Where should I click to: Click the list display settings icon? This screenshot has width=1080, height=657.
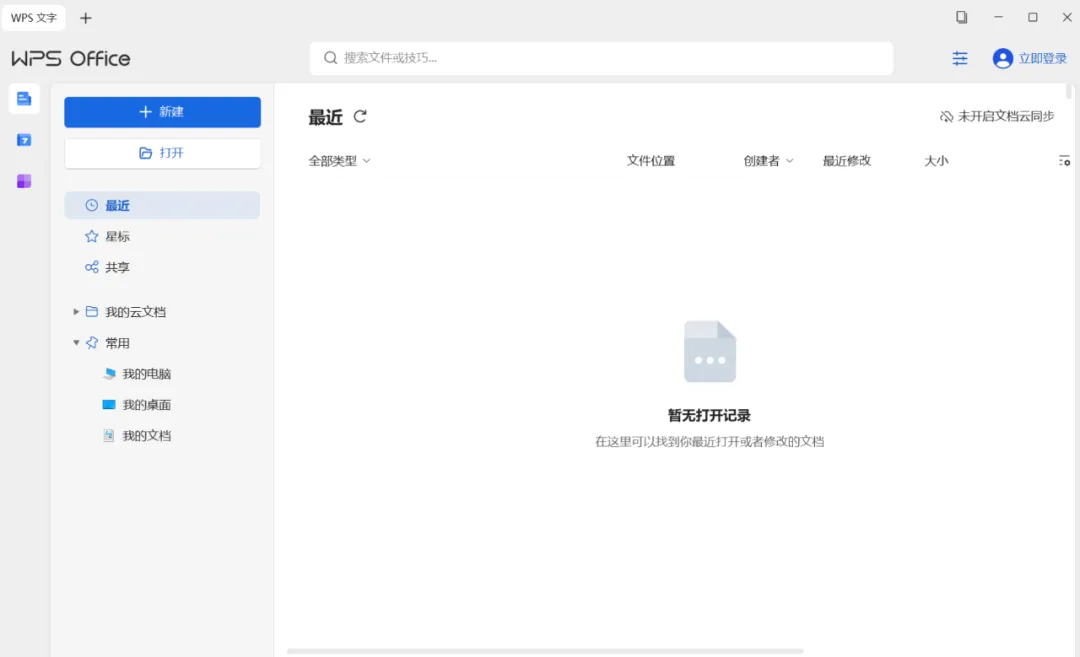click(x=1064, y=160)
